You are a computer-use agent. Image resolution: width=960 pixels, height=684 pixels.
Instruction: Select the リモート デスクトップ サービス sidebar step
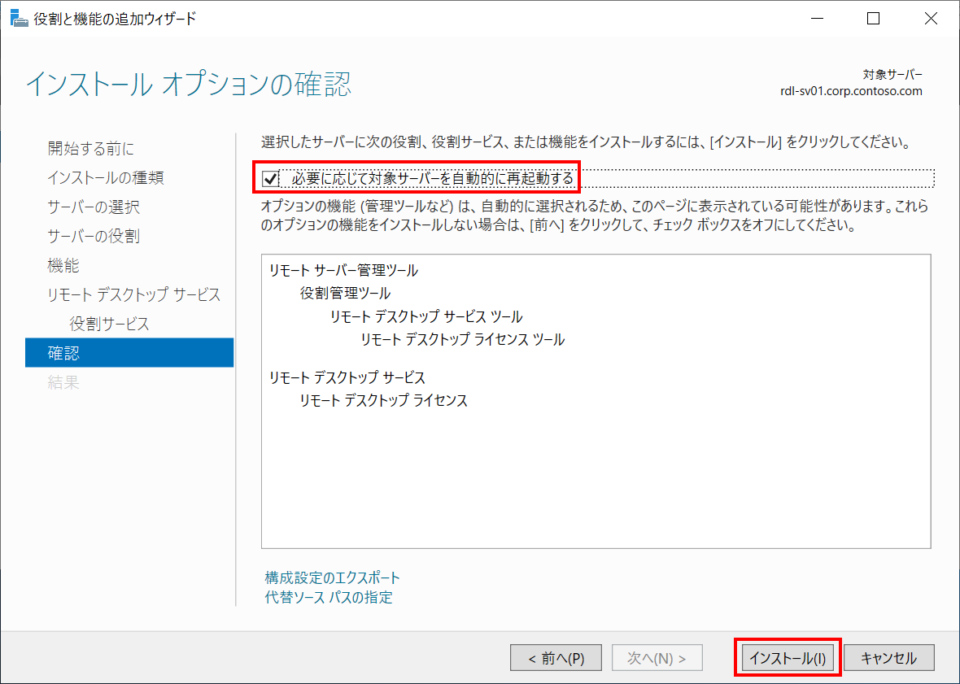coord(134,295)
